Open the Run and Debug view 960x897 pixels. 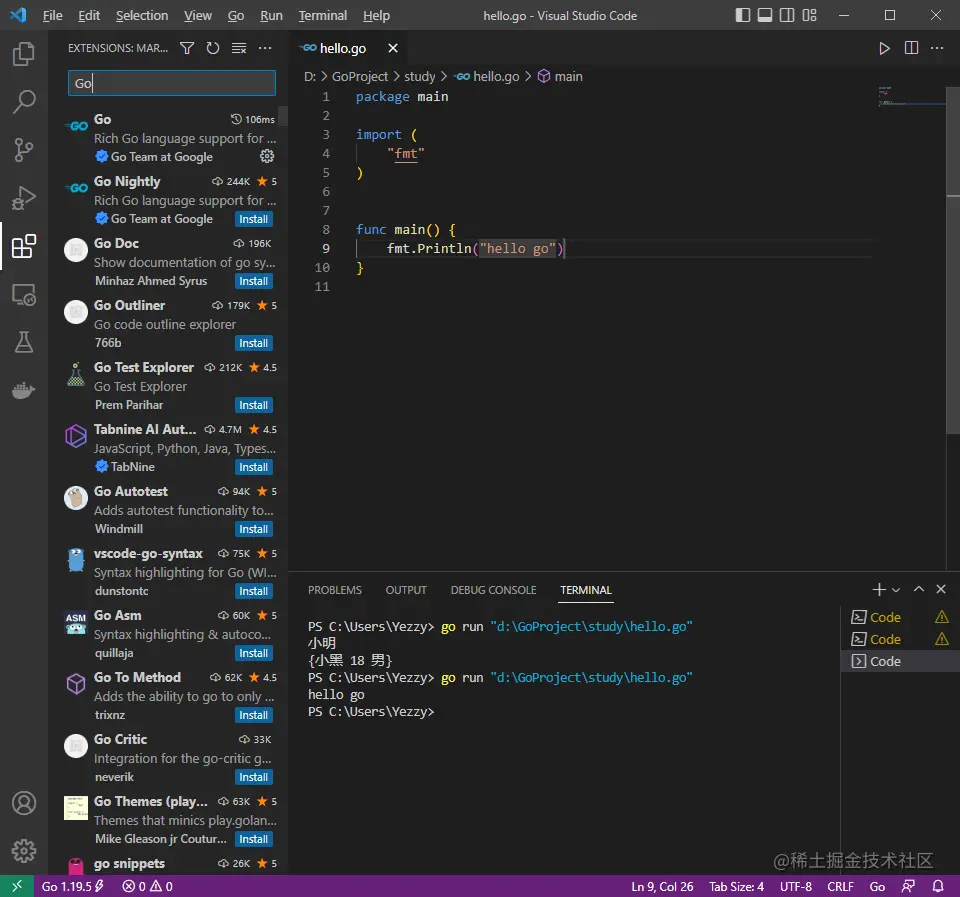(24, 197)
